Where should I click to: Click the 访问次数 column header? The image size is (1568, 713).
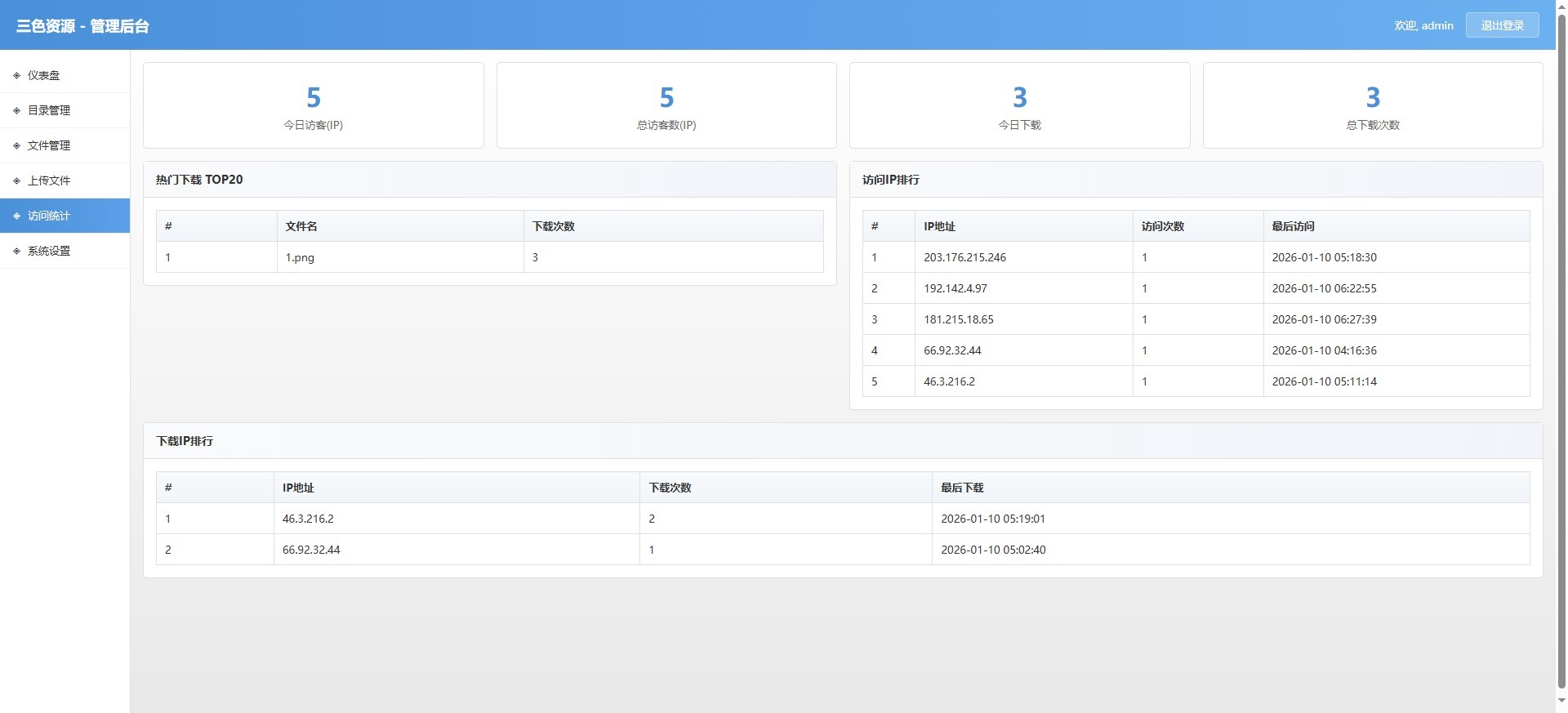tap(1162, 226)
